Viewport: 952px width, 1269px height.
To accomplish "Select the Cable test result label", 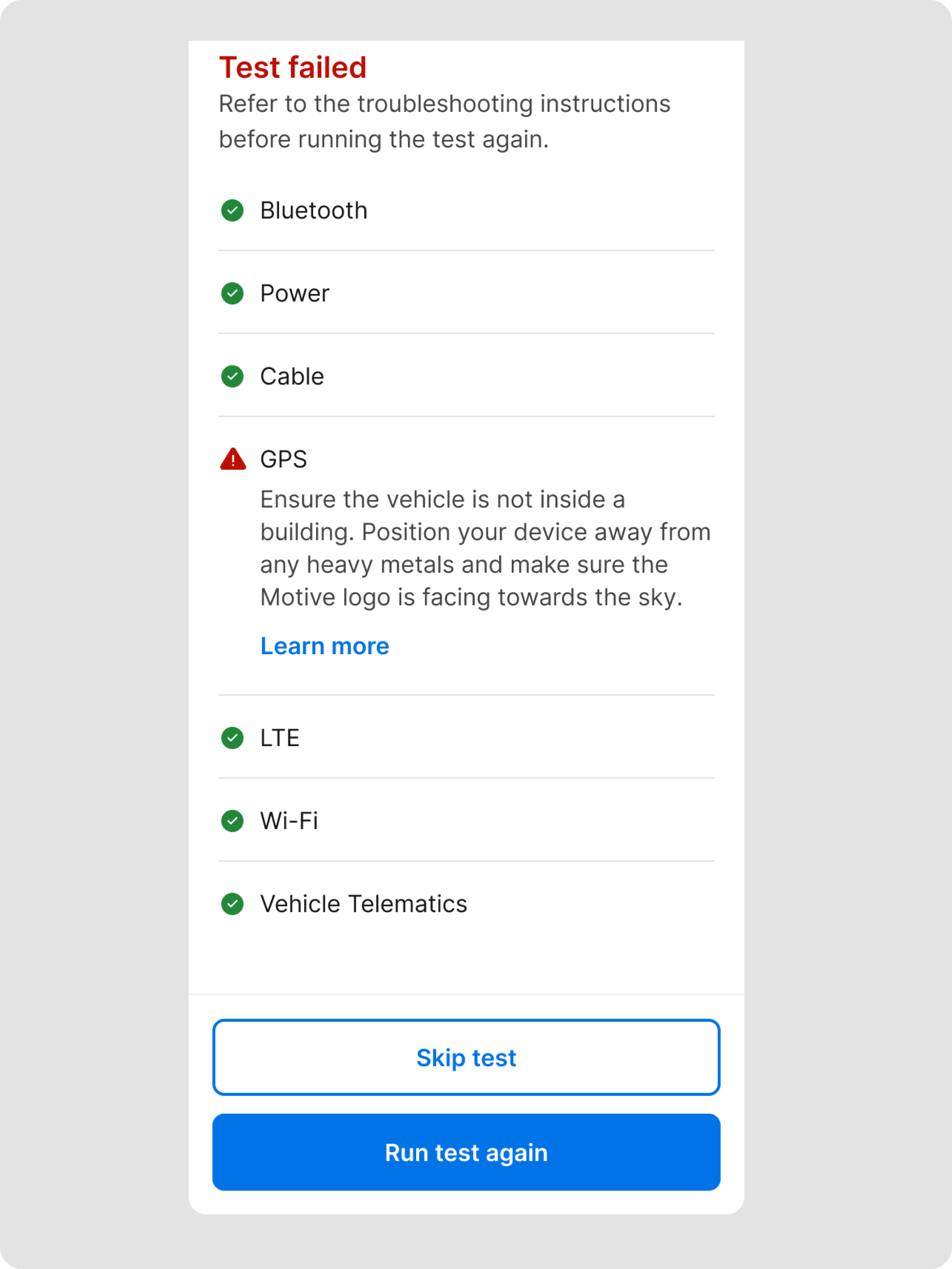I will click(x=292, y=376).
